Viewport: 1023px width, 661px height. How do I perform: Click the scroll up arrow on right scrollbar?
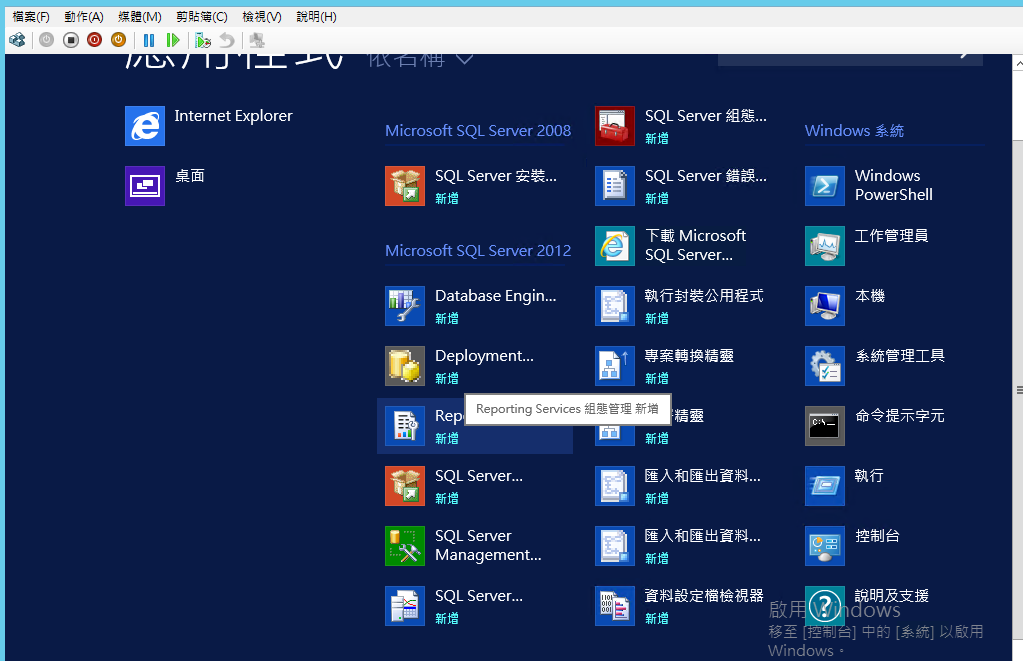(1018, 63)
